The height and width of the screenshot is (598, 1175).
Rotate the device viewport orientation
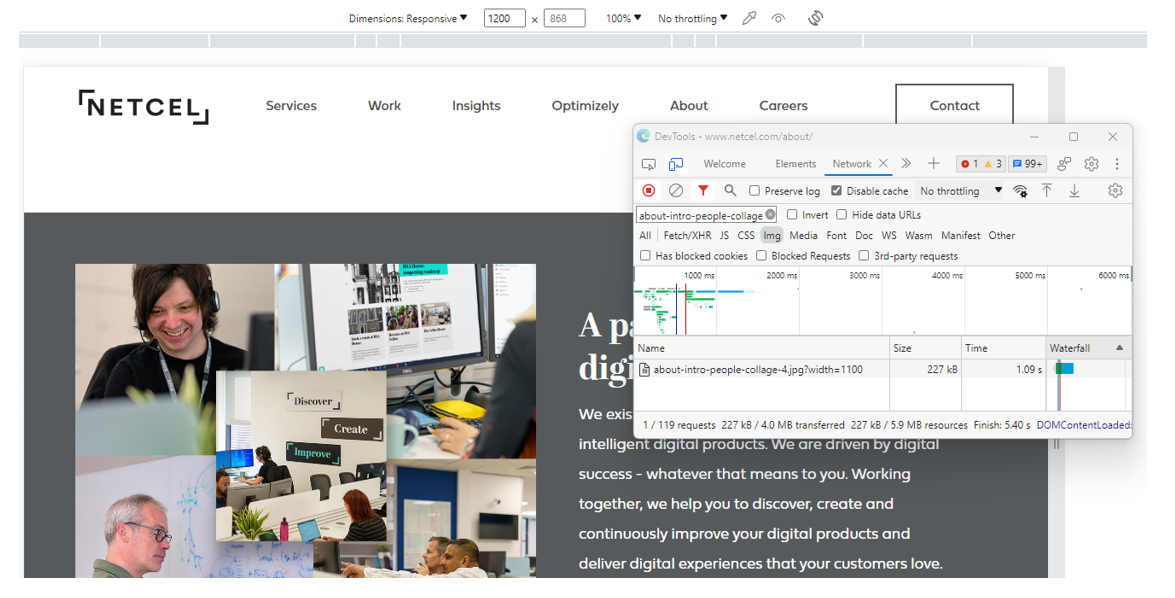815,18
